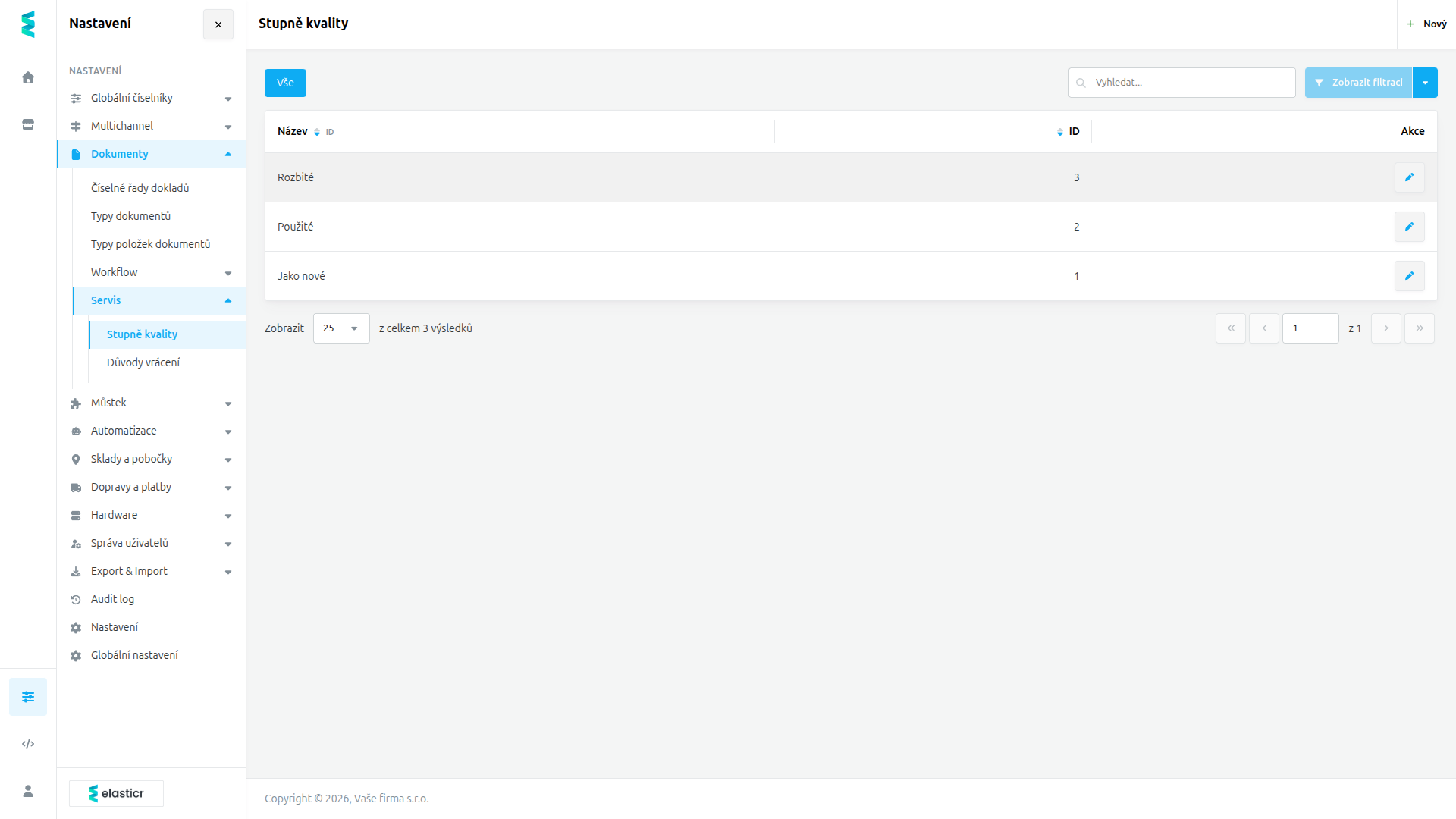The height and width of the screenshot is (819, 1456).
Task: Close the Nastavení panel
Action: [x=218, y=24]
